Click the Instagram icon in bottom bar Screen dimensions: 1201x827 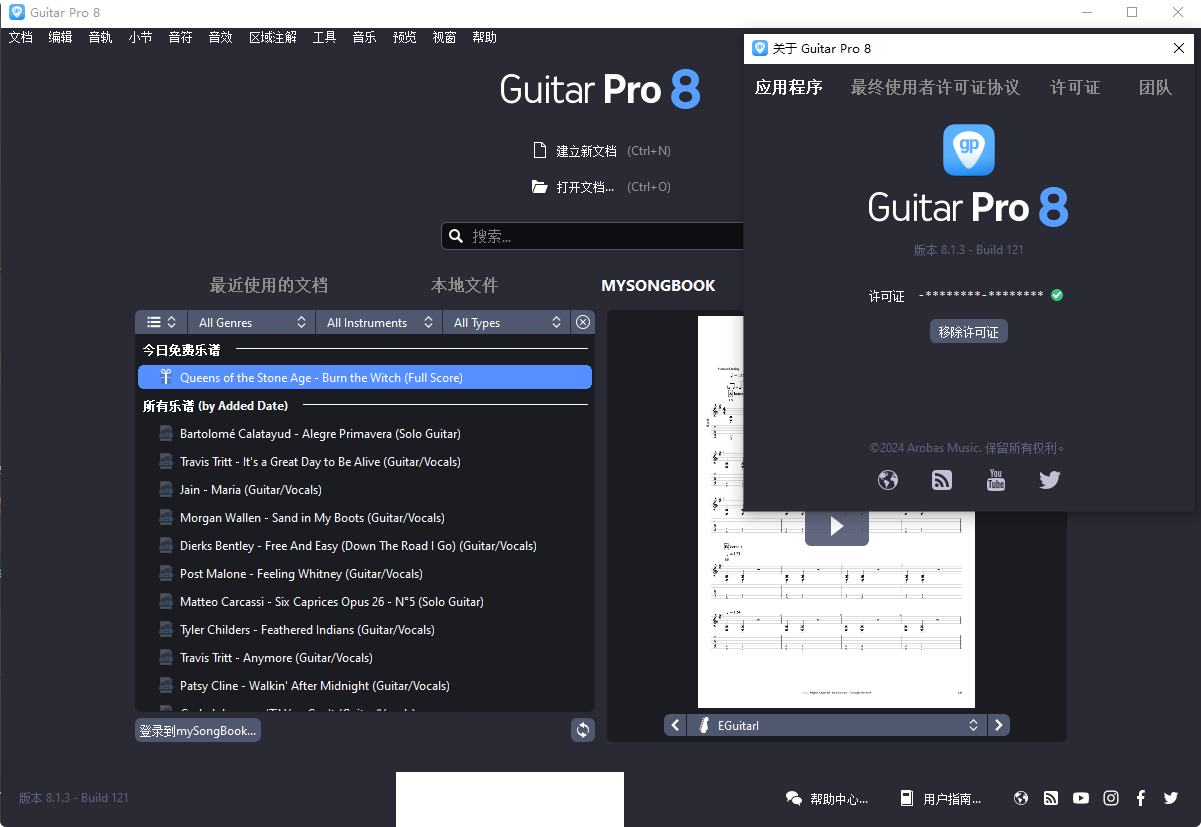tap(1111, 798)
